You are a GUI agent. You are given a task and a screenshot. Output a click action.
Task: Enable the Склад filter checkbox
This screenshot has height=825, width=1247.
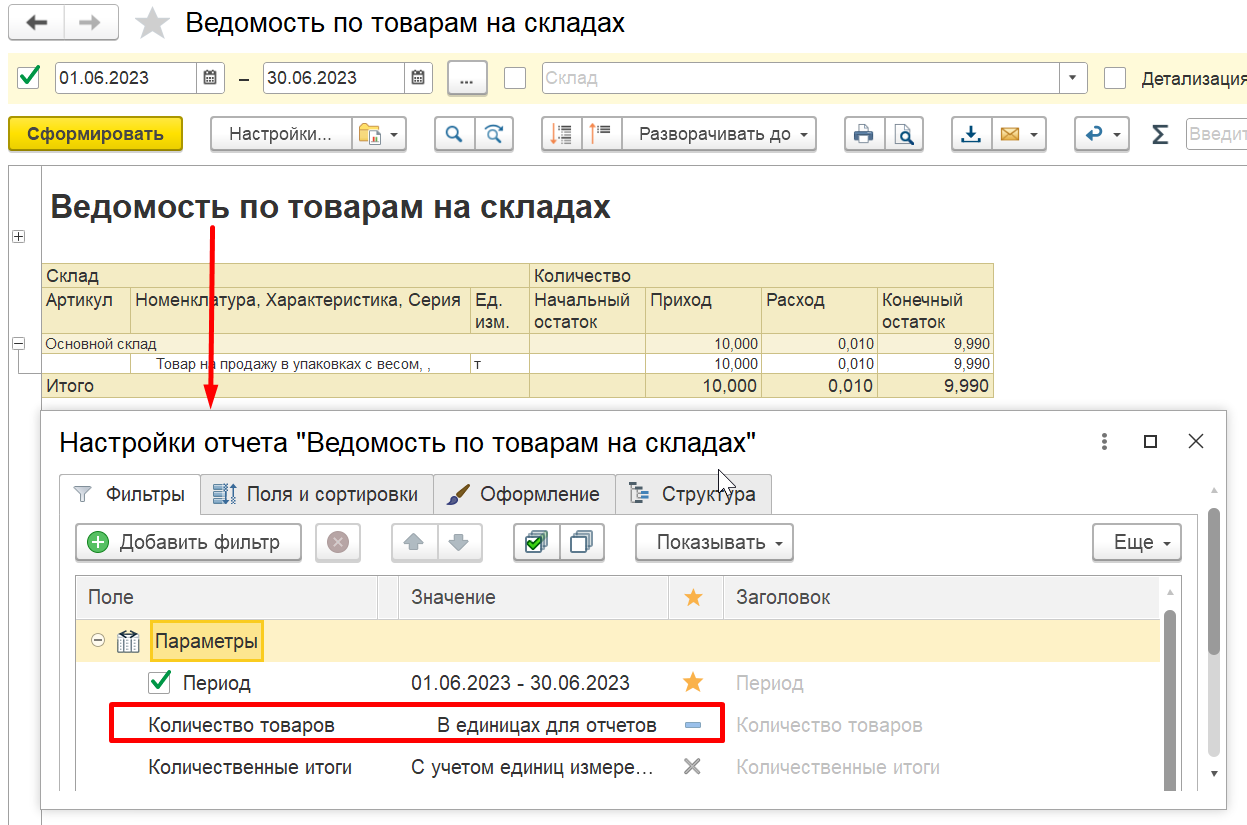click(515, 78)
